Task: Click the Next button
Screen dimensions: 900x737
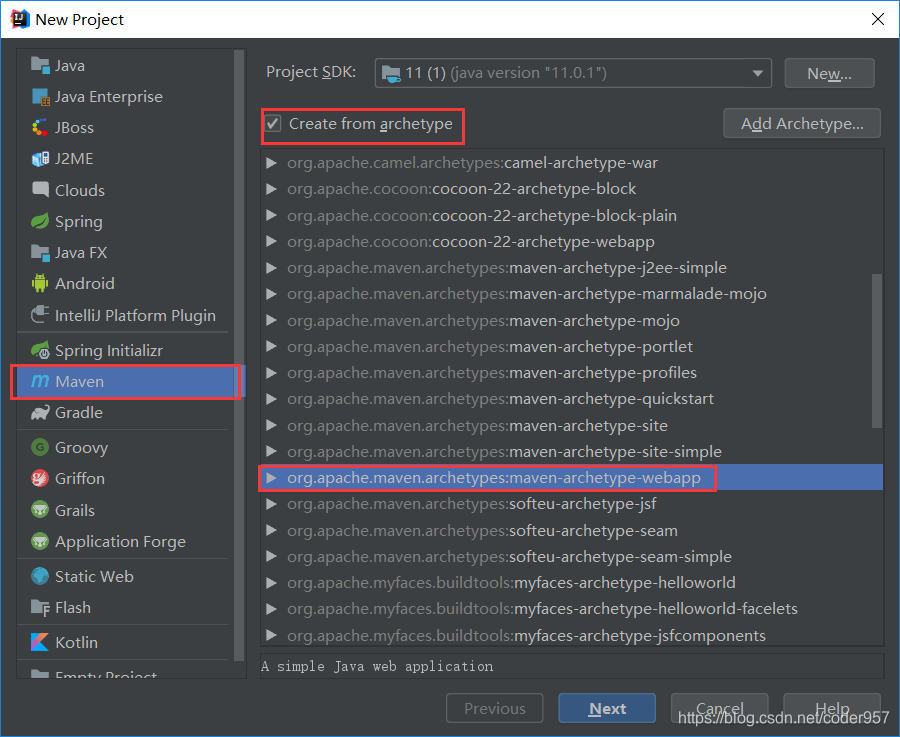Action: (x=607, y=708)
